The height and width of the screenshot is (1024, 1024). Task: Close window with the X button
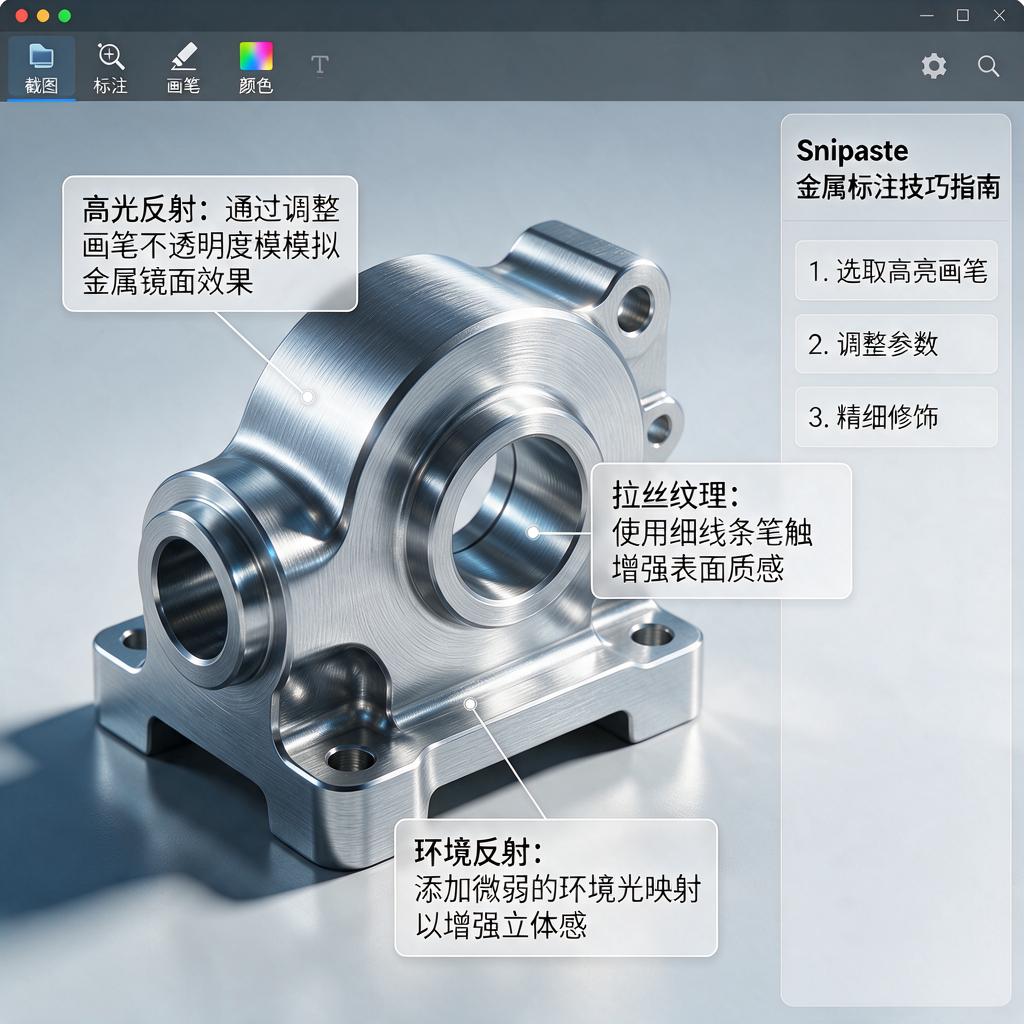point(999,16)
